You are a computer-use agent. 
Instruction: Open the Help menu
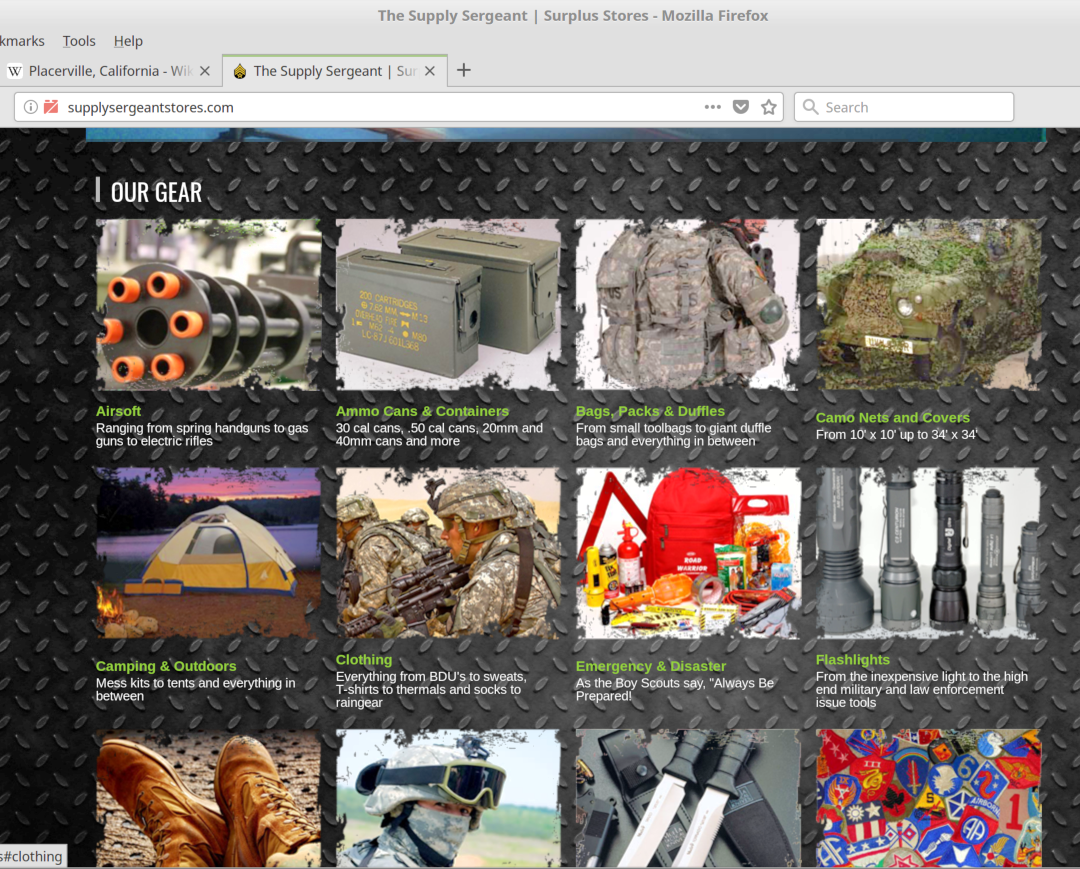pyautogui.click(x=128, y=41)
